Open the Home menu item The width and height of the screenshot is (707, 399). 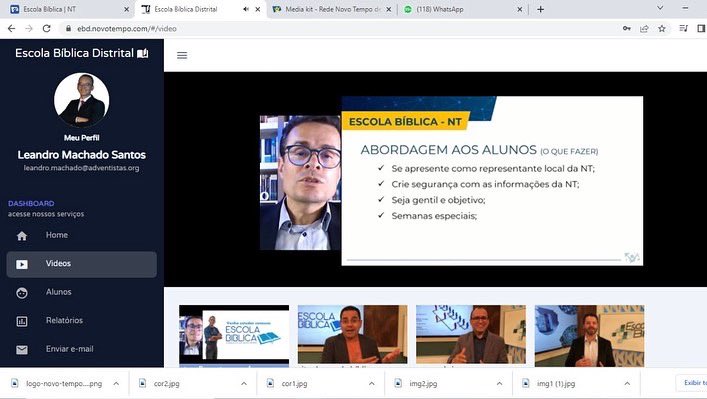tap(82, 235)
